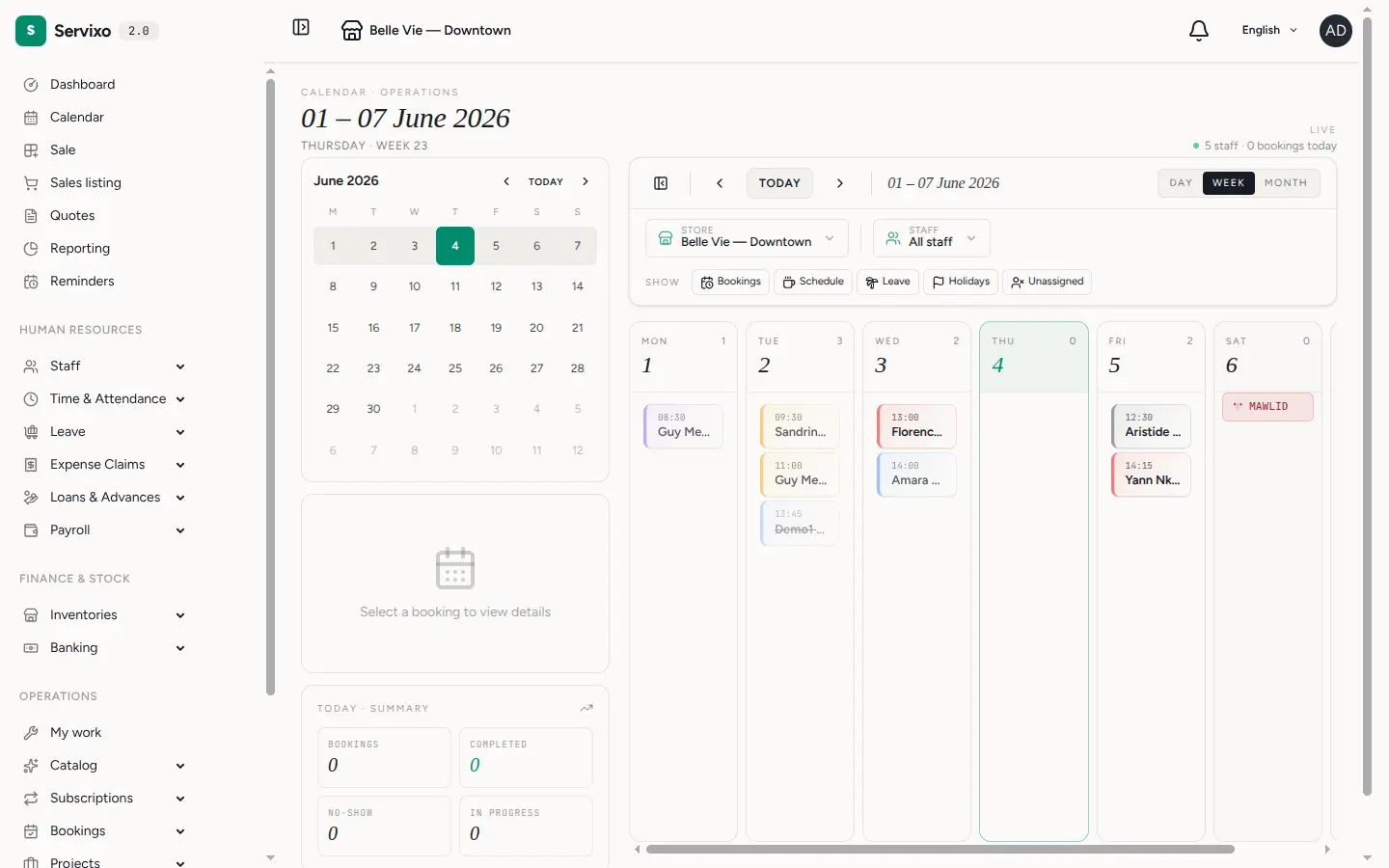Select June 30 in the mini calendar
Viewport: 1389px width, 868px height.
pyautogui.click(x=373, y=409)
